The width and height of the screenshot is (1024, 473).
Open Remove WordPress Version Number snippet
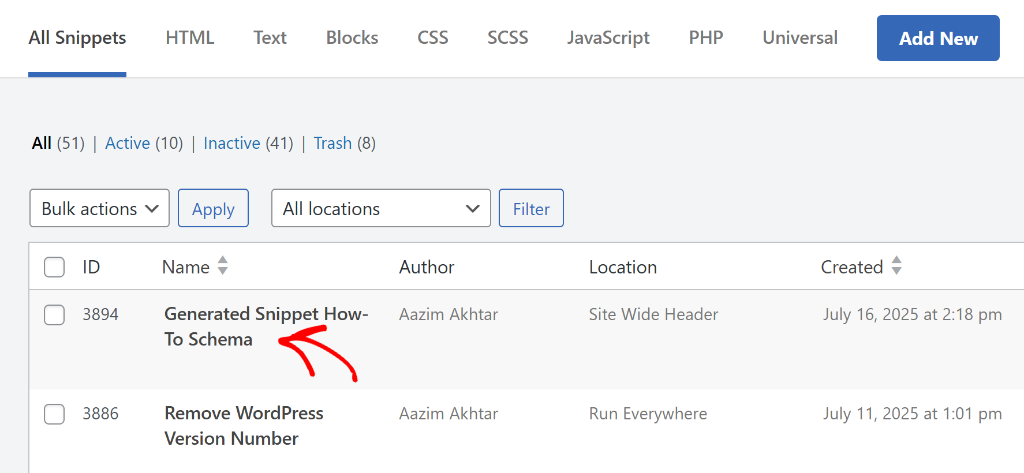[x=244, y=426]
